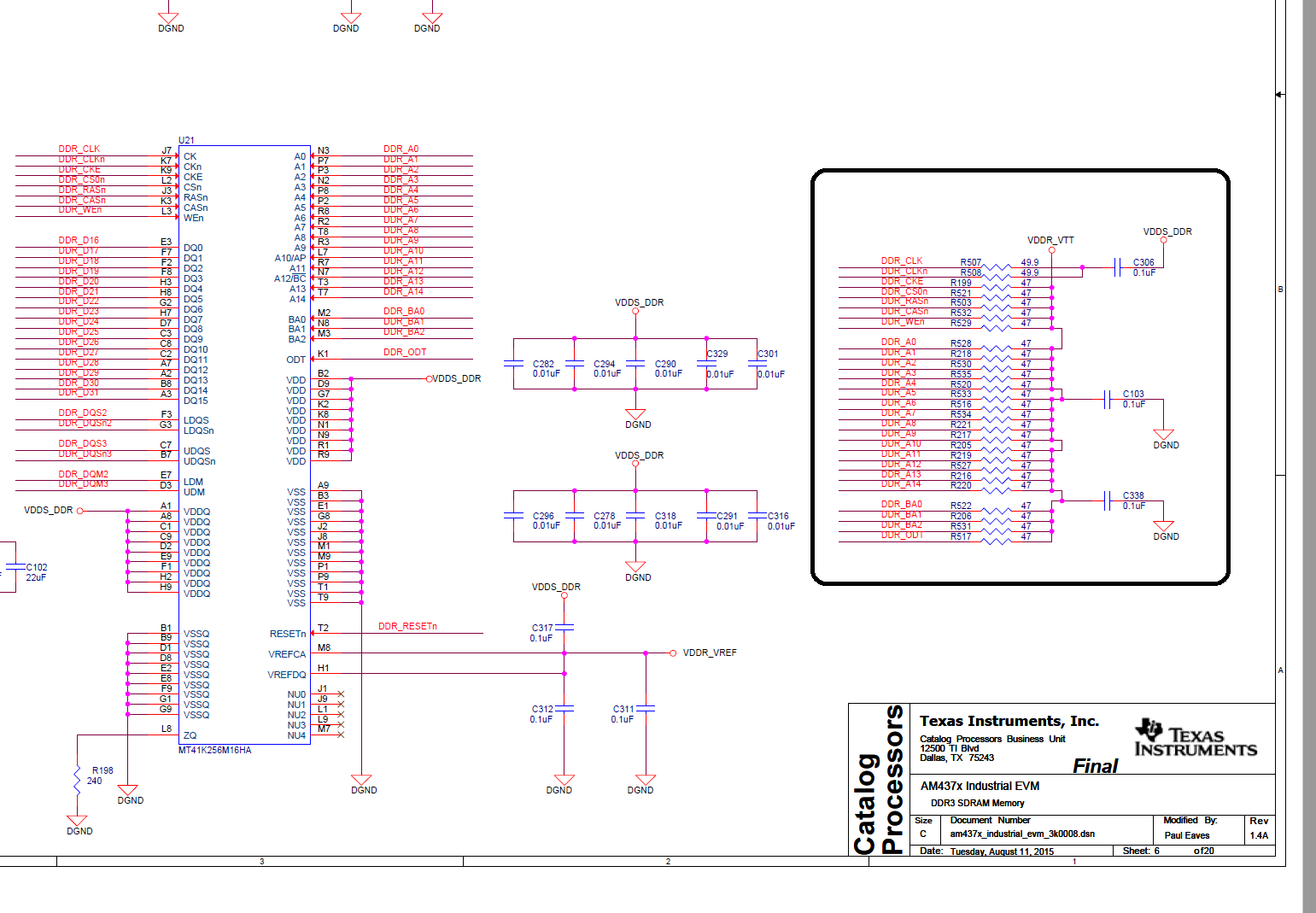Viewport: 1316px width, 913px height.
Task: Click the VREFCA pin name
Action: tap(287, 654)
